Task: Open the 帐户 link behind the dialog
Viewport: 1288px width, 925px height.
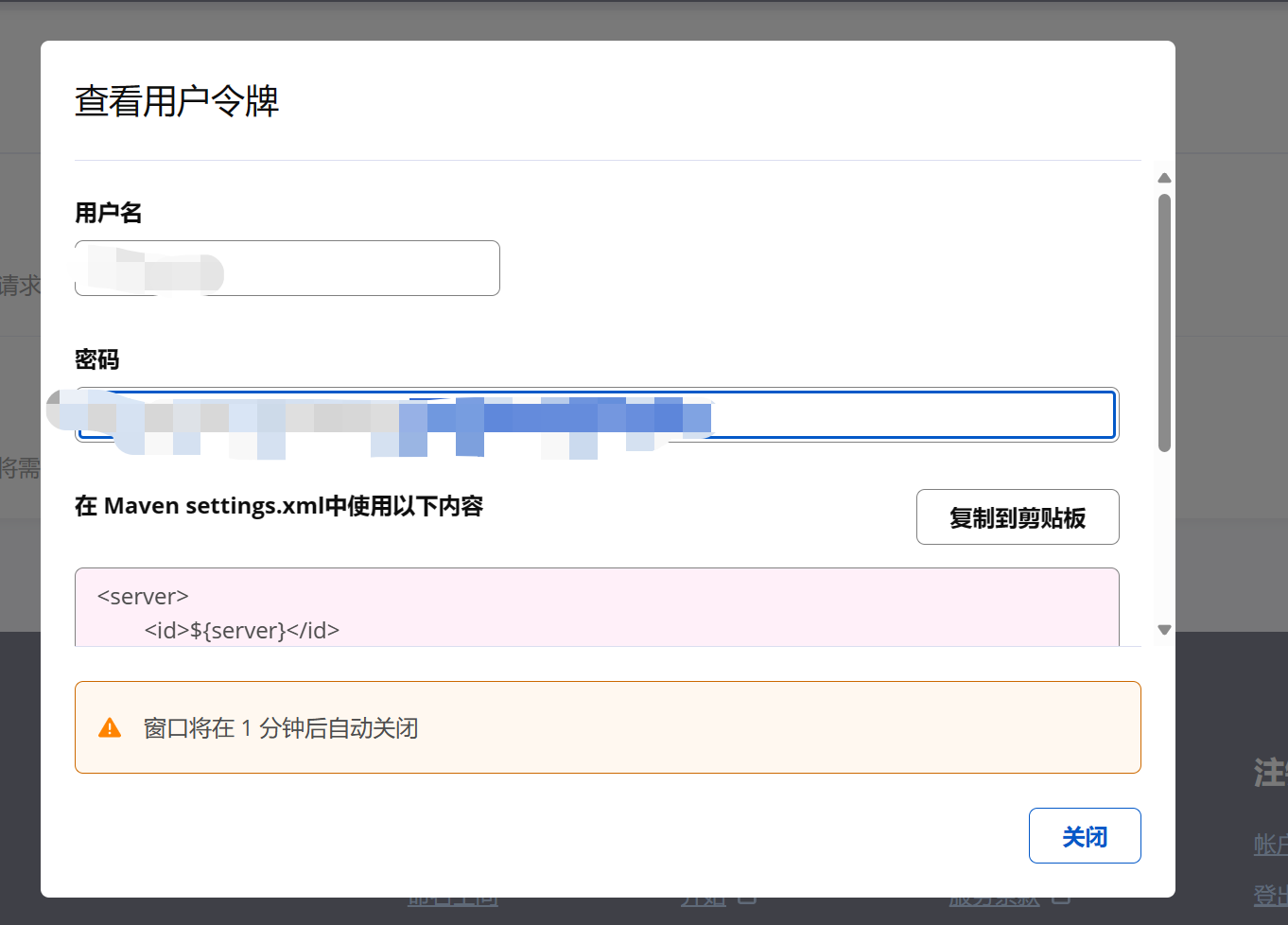Action: coord(1269,845)
